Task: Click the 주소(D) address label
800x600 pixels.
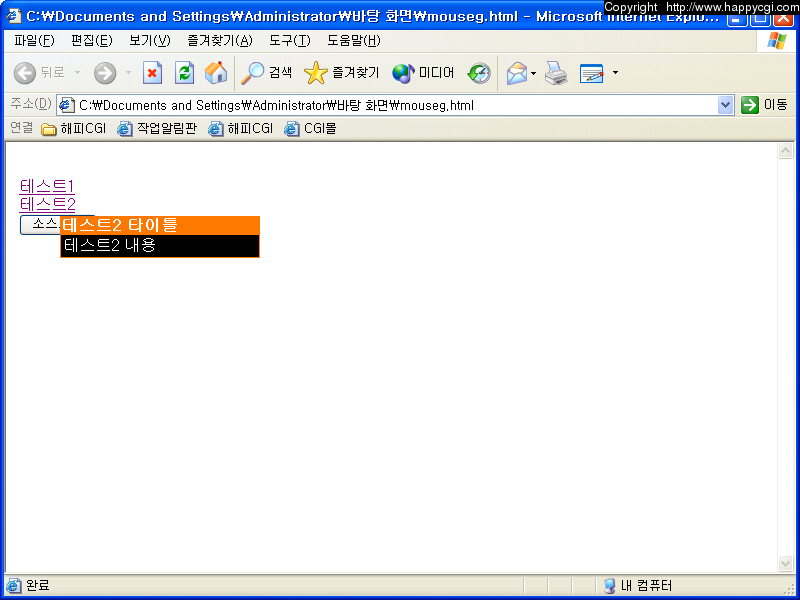Action: [31, 105]
